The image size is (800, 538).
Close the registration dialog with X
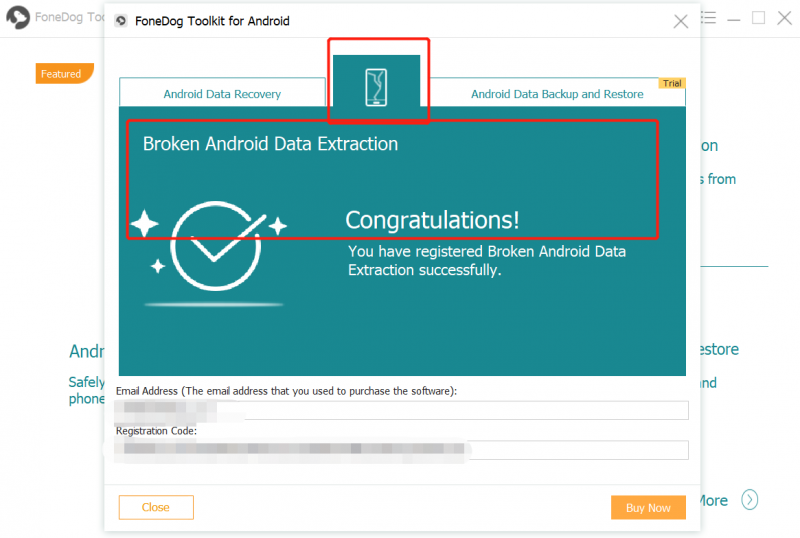681,21
